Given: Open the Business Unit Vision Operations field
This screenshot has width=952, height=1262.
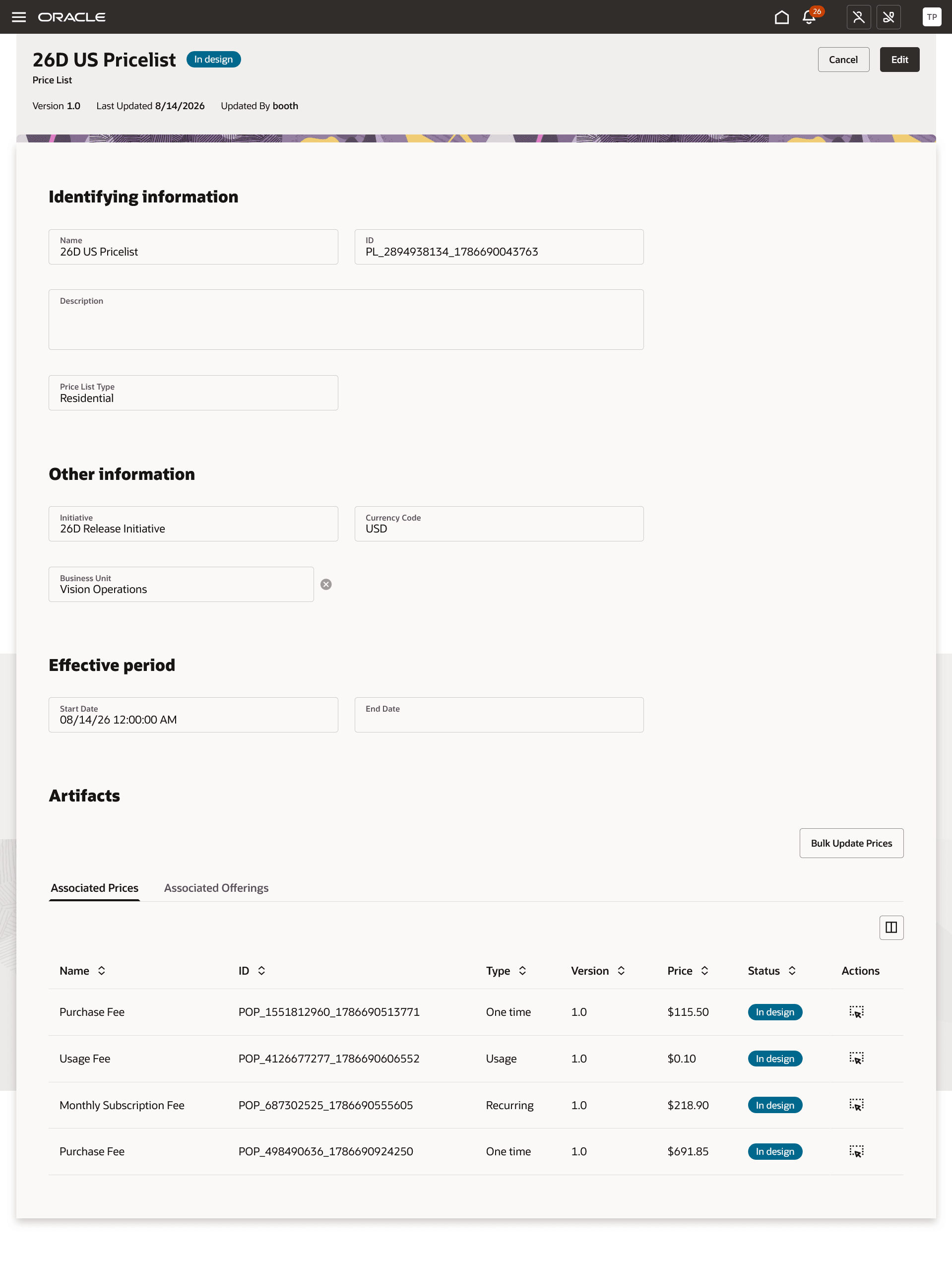Looking at the screenshot, I should tap(182, 585).
